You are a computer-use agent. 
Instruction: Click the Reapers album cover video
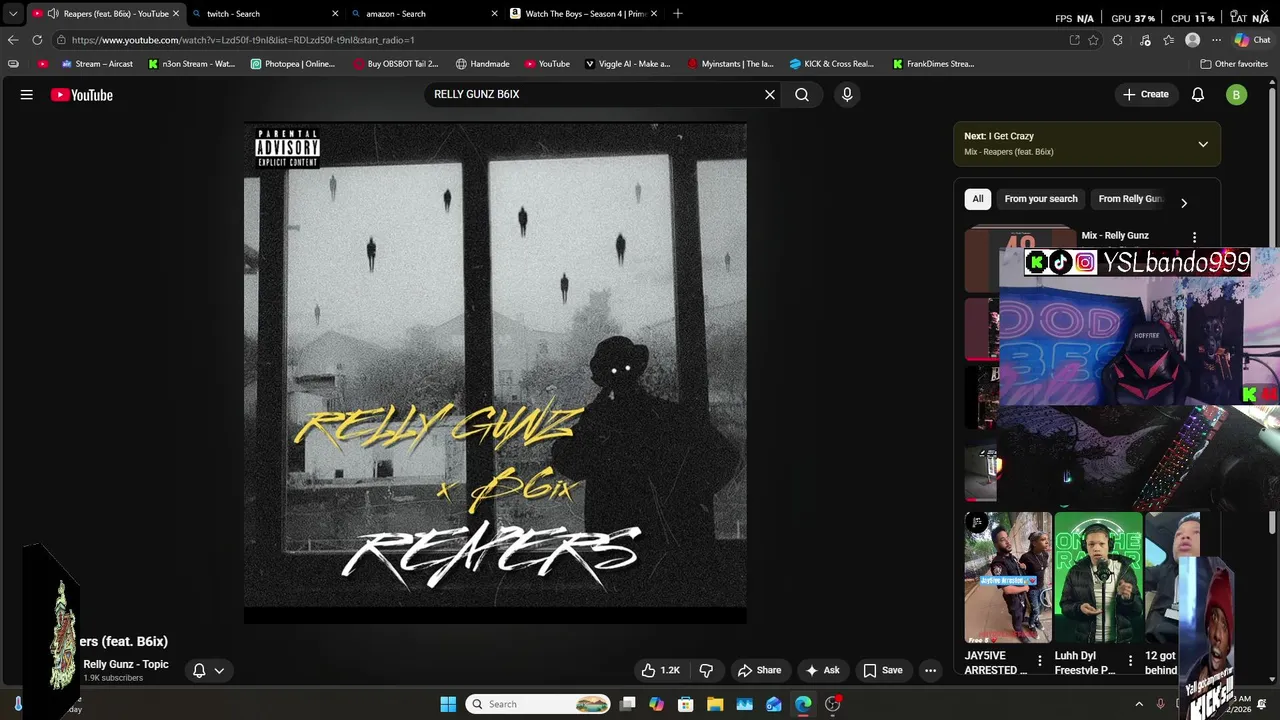495,373
